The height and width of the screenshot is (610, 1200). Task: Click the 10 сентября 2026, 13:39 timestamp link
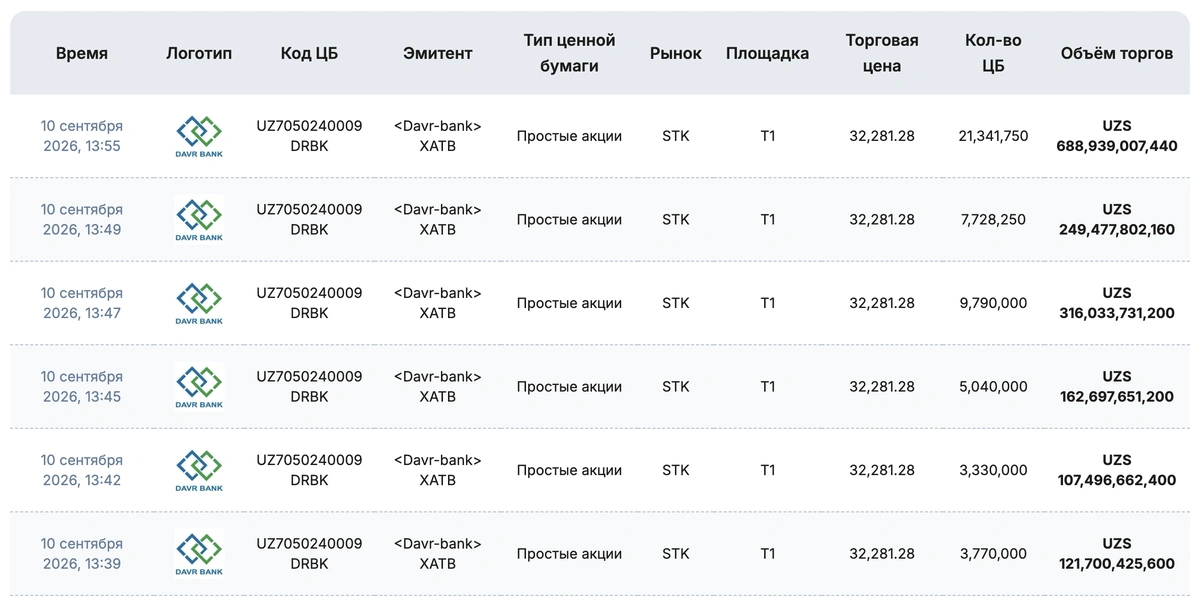[x=82, y=554]
